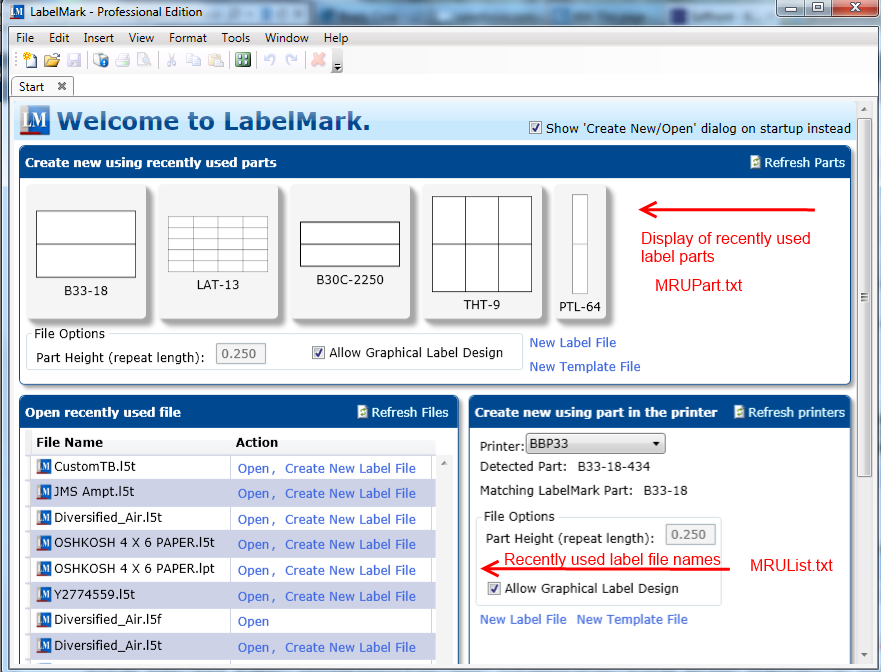Open the Format menu
This screenshot has width=881, height=672.
point(187,37)
